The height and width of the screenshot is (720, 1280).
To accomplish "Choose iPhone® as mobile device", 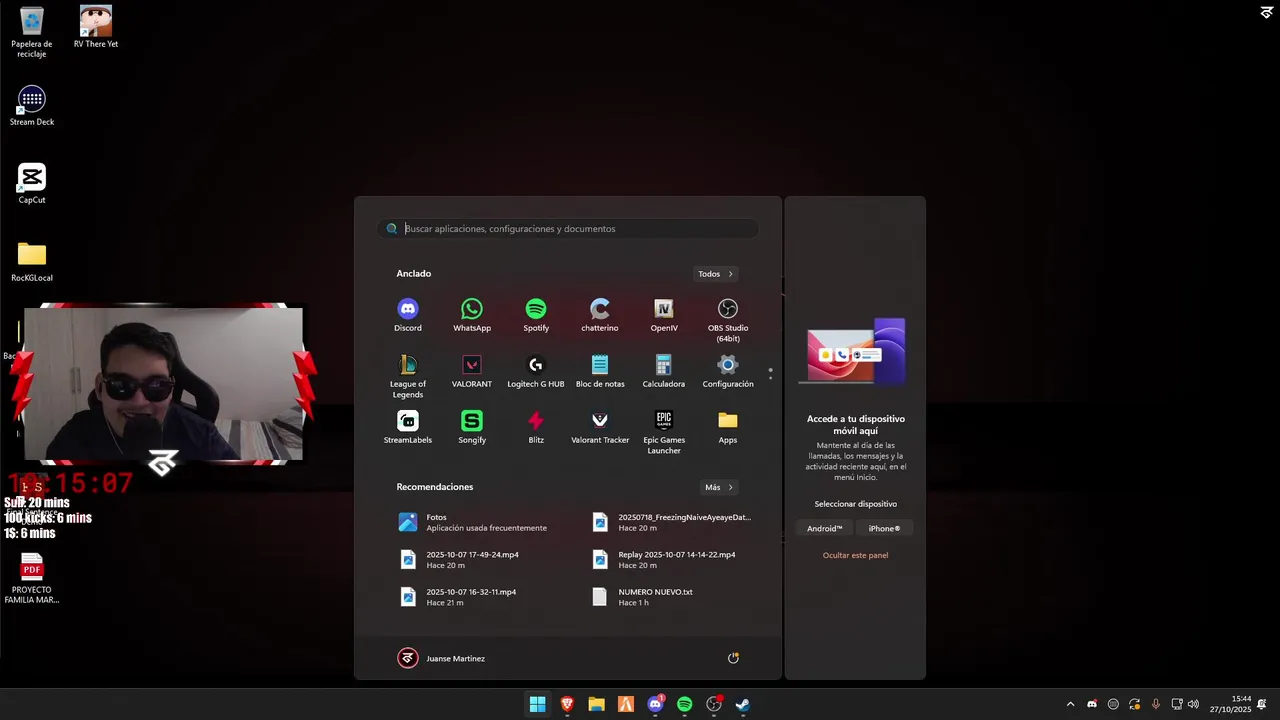I will [x=884, y=528].
